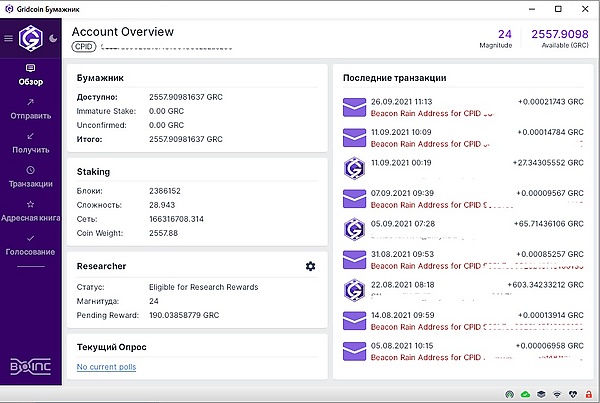Click the envelope icon for 26.09.2021 11:13 transaction
This screenshot has width=600, height=403.
pyautogui.click(x=354, y=108)
